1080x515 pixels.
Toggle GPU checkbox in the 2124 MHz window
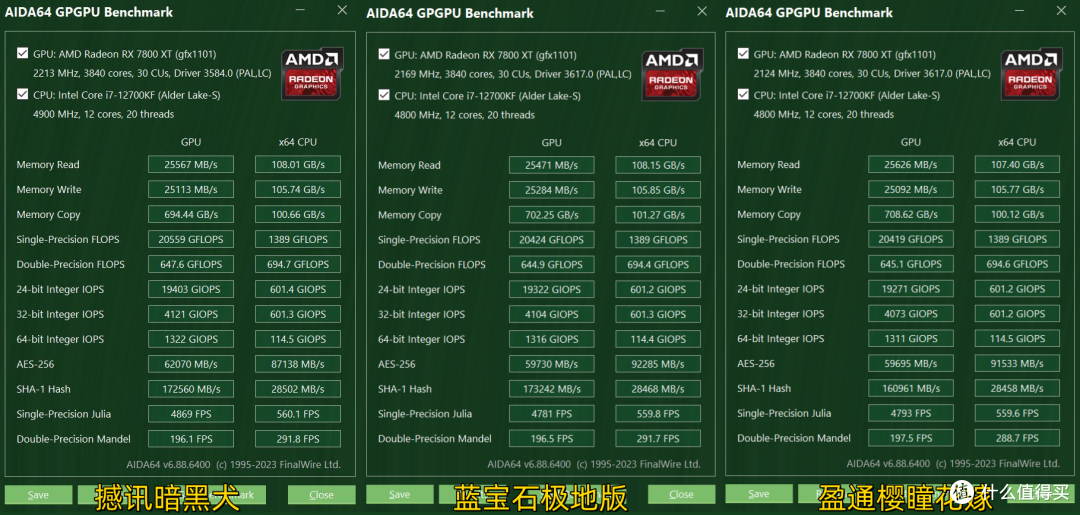click(743, 53)
